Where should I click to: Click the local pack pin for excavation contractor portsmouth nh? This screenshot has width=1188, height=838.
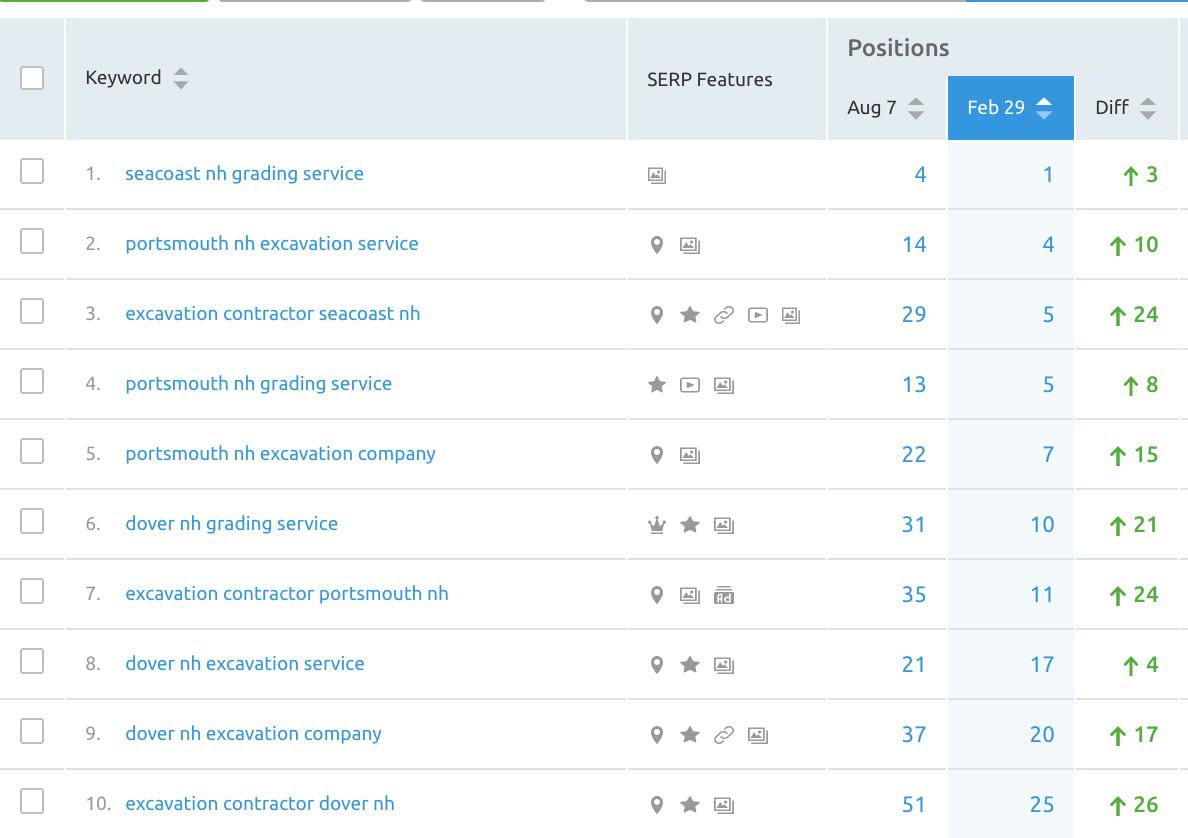[x=657, y=595]
